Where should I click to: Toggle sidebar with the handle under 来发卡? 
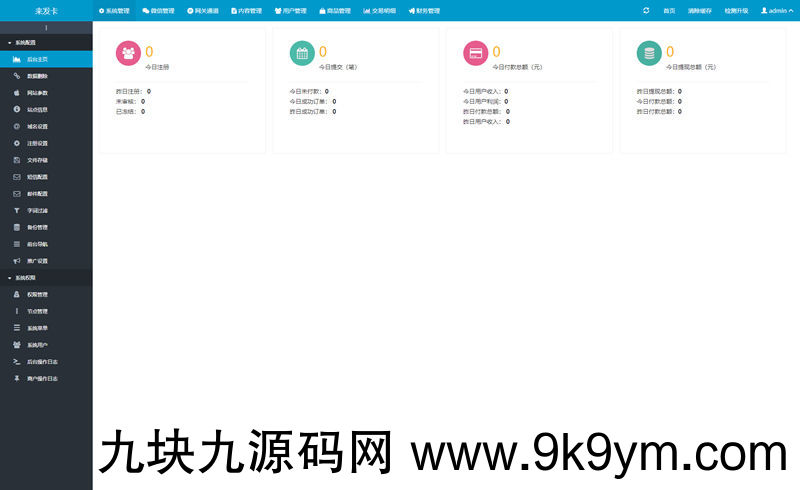click(46, 28)
